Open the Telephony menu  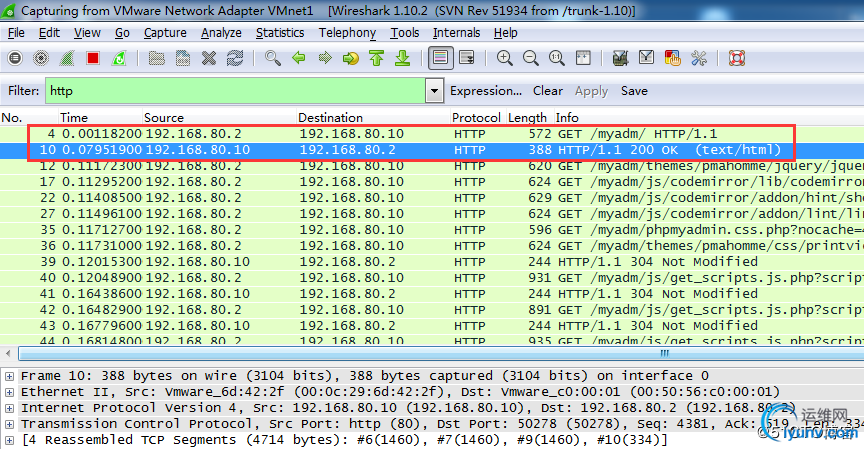pos(347,33)
